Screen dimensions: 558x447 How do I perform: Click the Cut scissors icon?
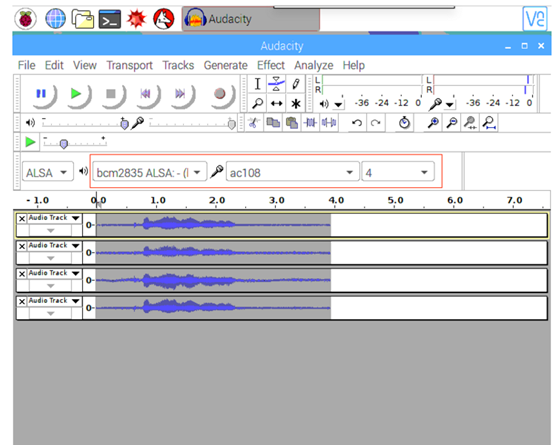[253, 123]
